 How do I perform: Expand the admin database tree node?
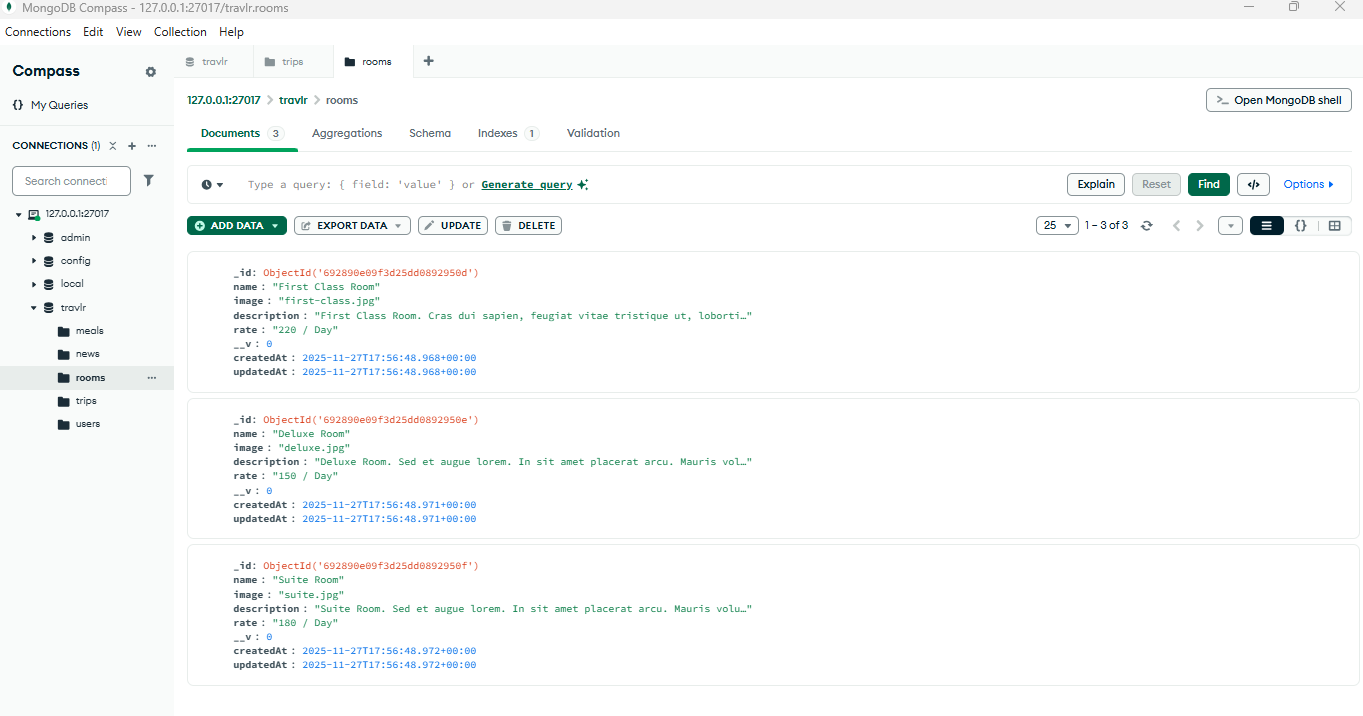coord(34,238)
